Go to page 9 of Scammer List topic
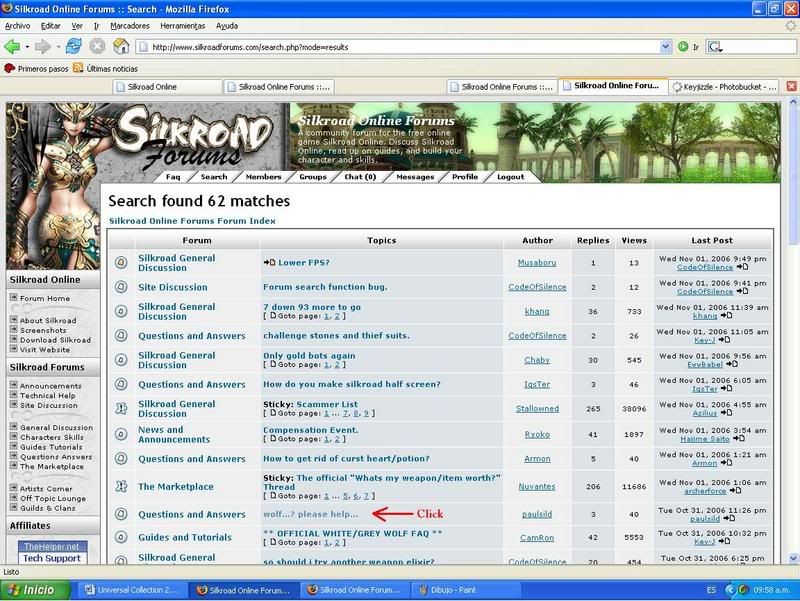This screenshot has width=800, height=601. [366, 413]
